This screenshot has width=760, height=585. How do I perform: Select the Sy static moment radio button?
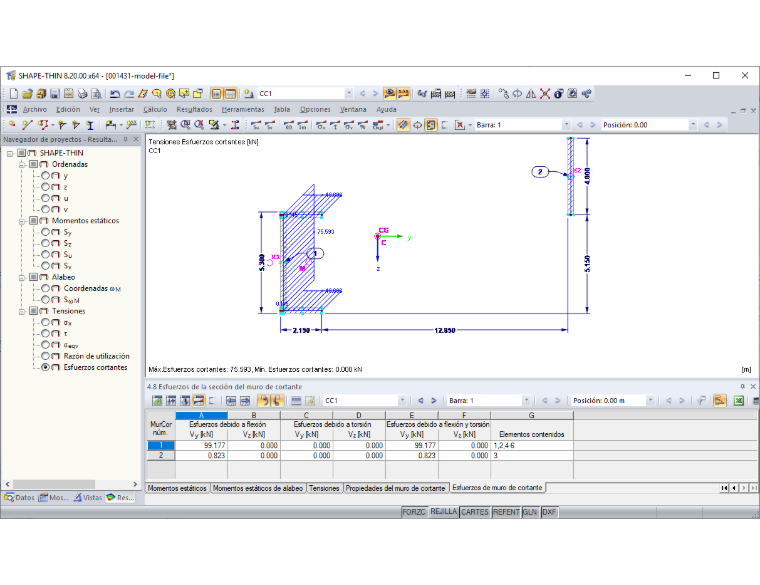click(45, 232)
